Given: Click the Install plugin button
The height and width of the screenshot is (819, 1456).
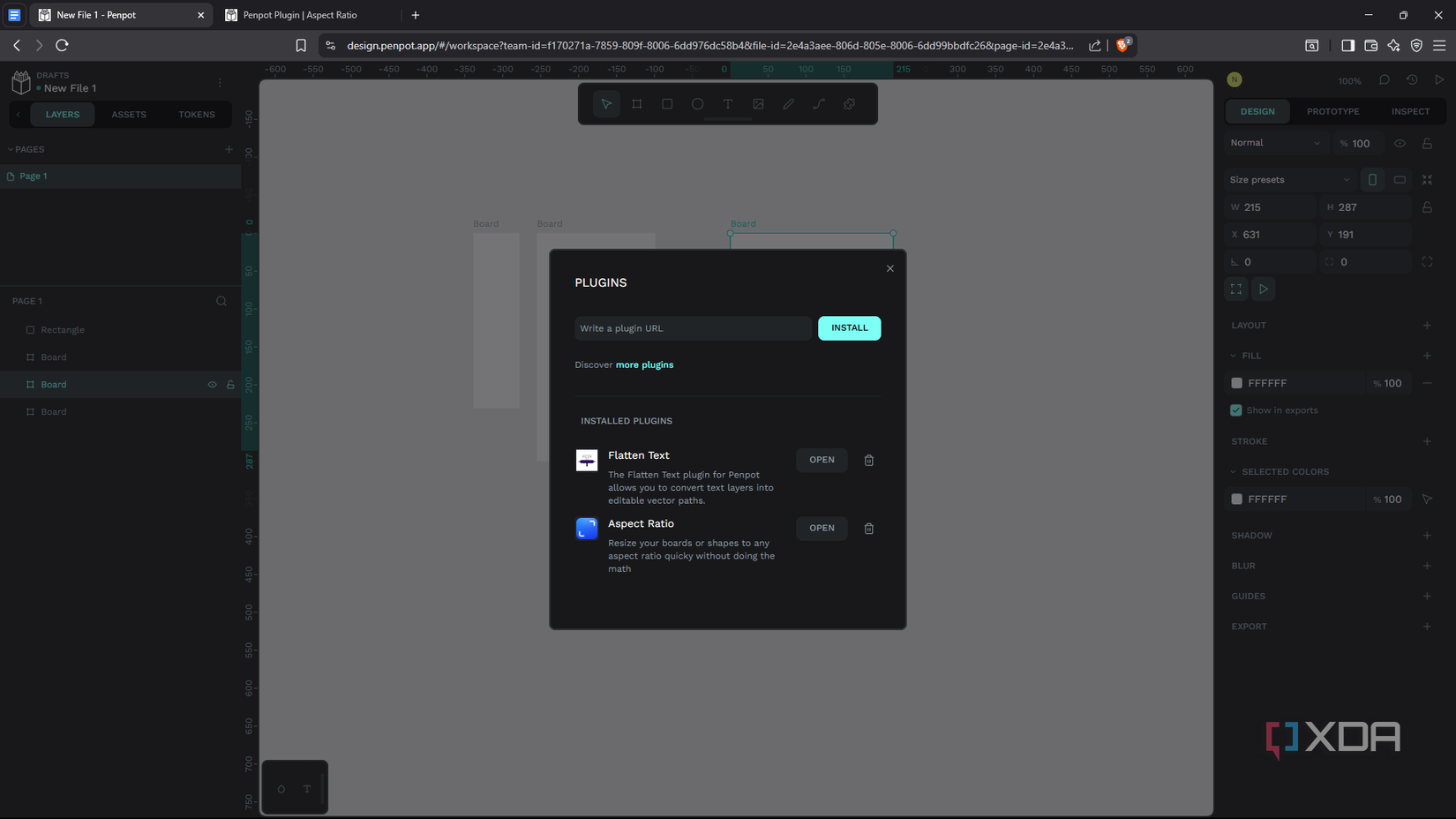Looking at the screenshot, I should pos(849,327).
